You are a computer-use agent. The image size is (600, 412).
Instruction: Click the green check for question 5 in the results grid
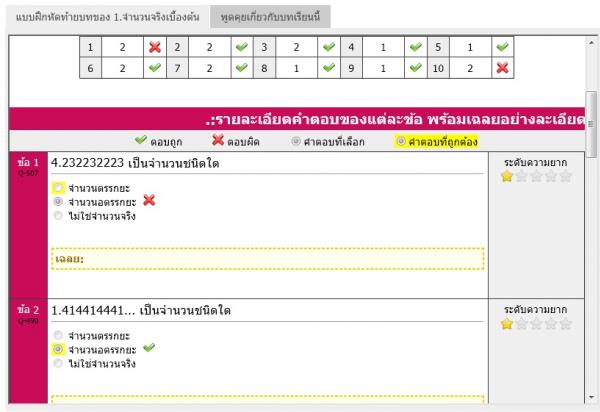click(x=502, y=47)
